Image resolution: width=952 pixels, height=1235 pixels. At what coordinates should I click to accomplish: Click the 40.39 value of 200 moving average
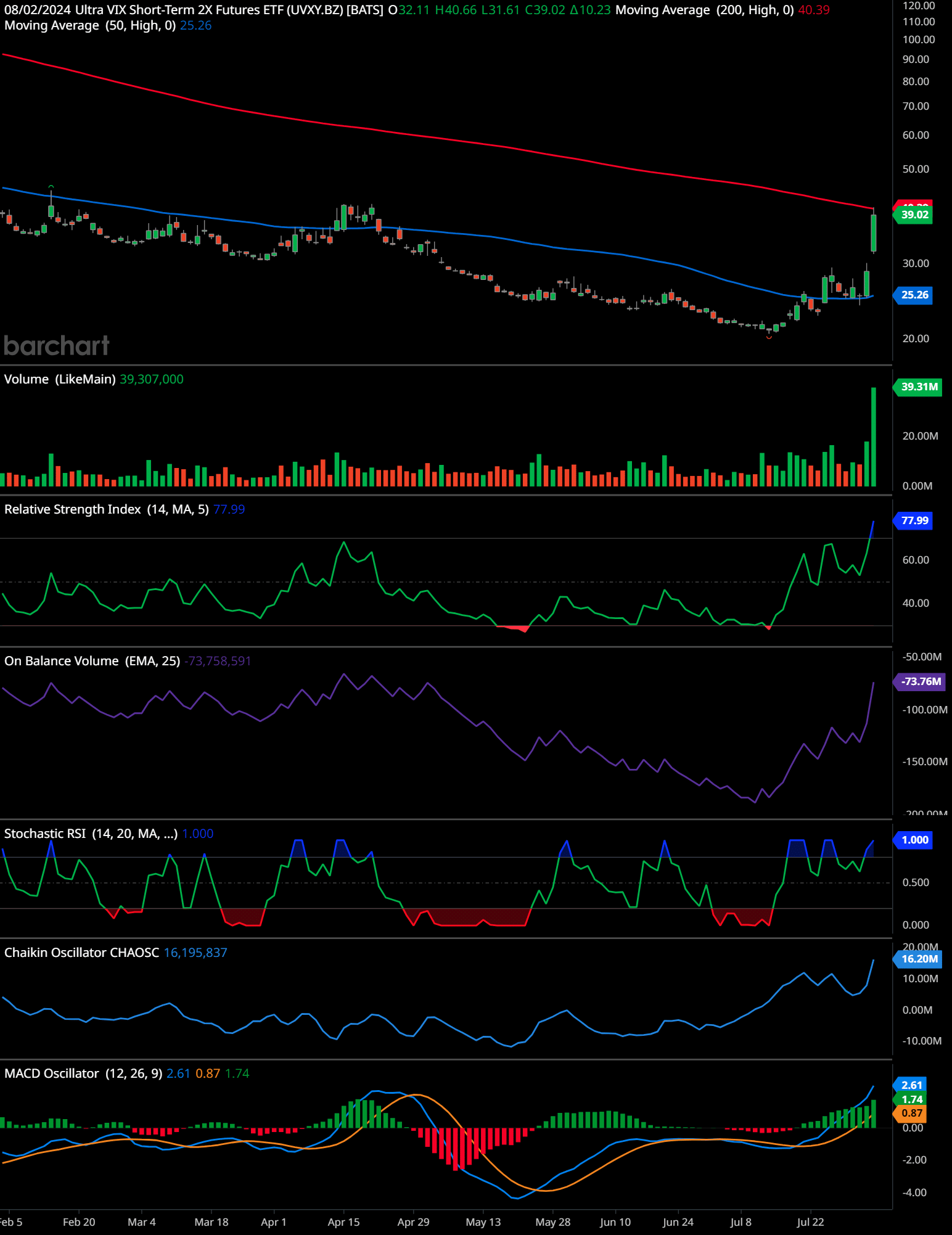(814, 10)
